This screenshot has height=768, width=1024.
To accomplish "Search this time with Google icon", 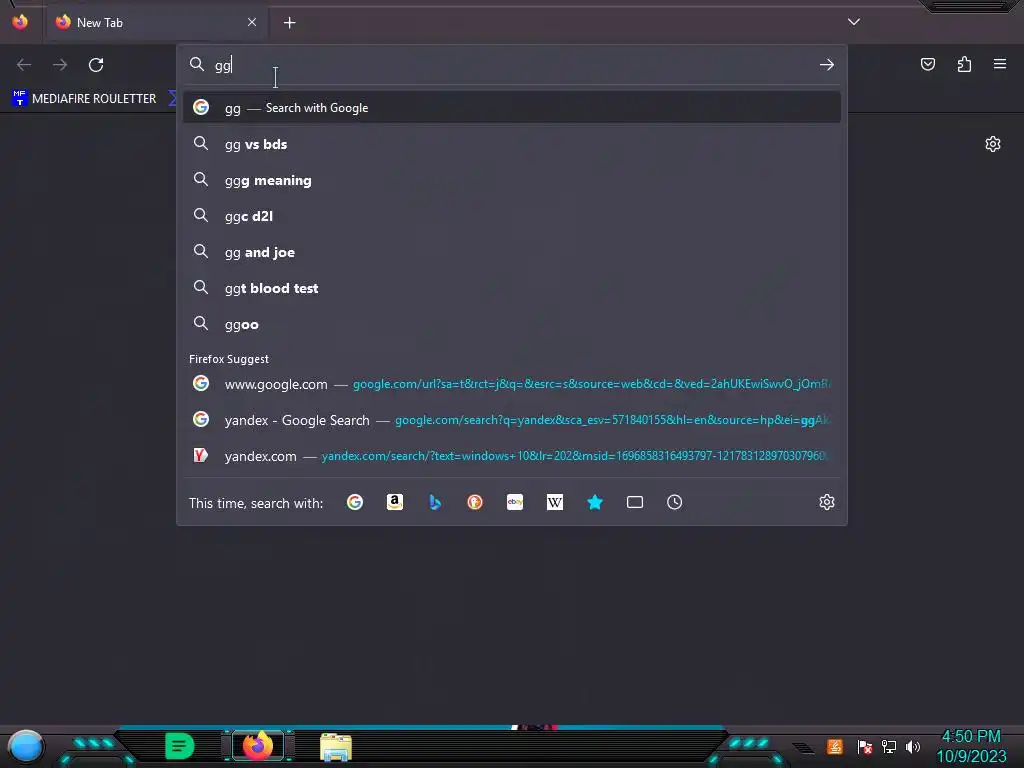I will [355, 502].
